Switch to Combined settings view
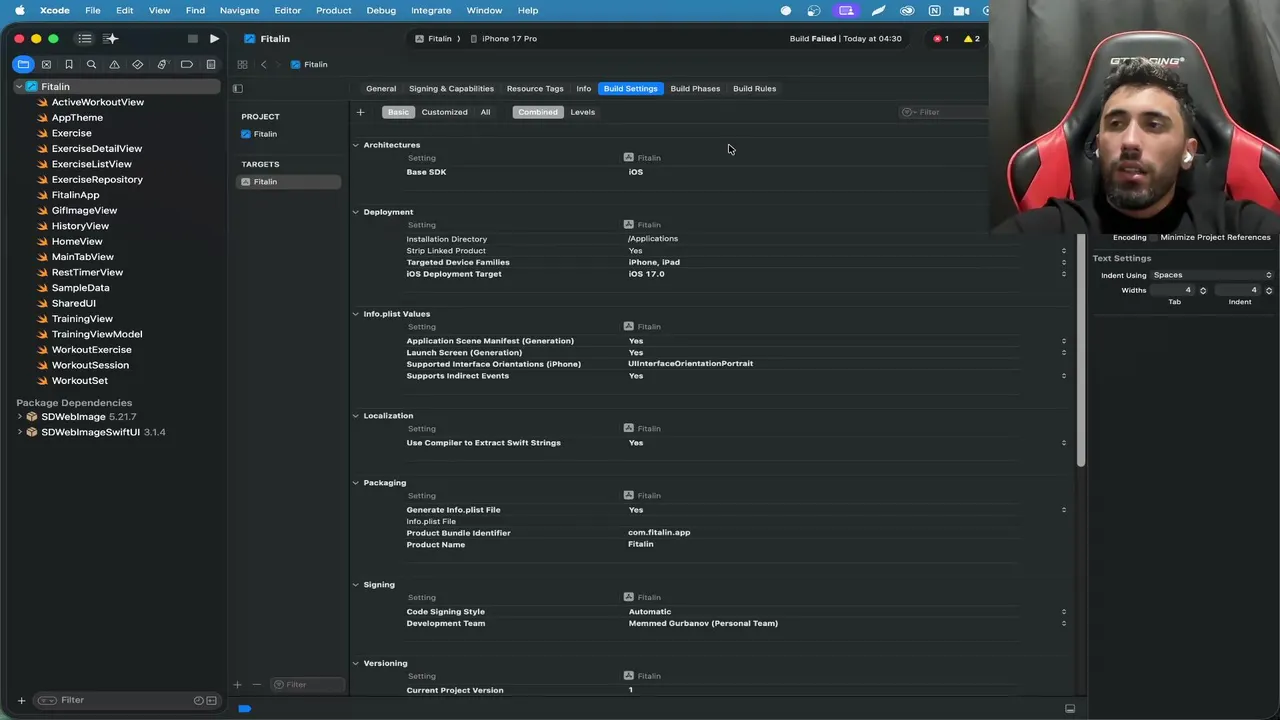 [538, 112]
